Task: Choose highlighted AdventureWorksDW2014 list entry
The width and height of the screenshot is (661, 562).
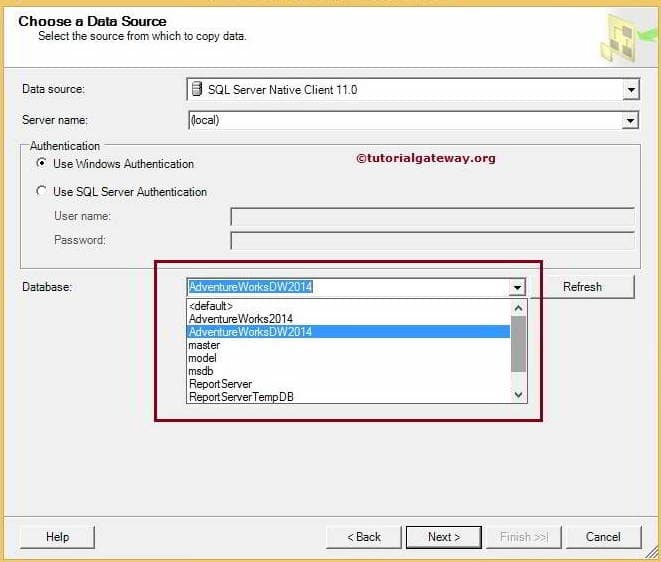Action: pyautogui.click(x=348, y=332)
